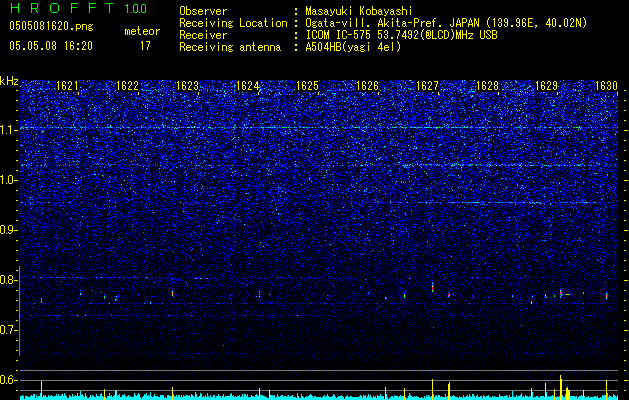This screenshot has width=629, height=400.
Task: Click the 1625 time marker
Action: pos(307,86)
